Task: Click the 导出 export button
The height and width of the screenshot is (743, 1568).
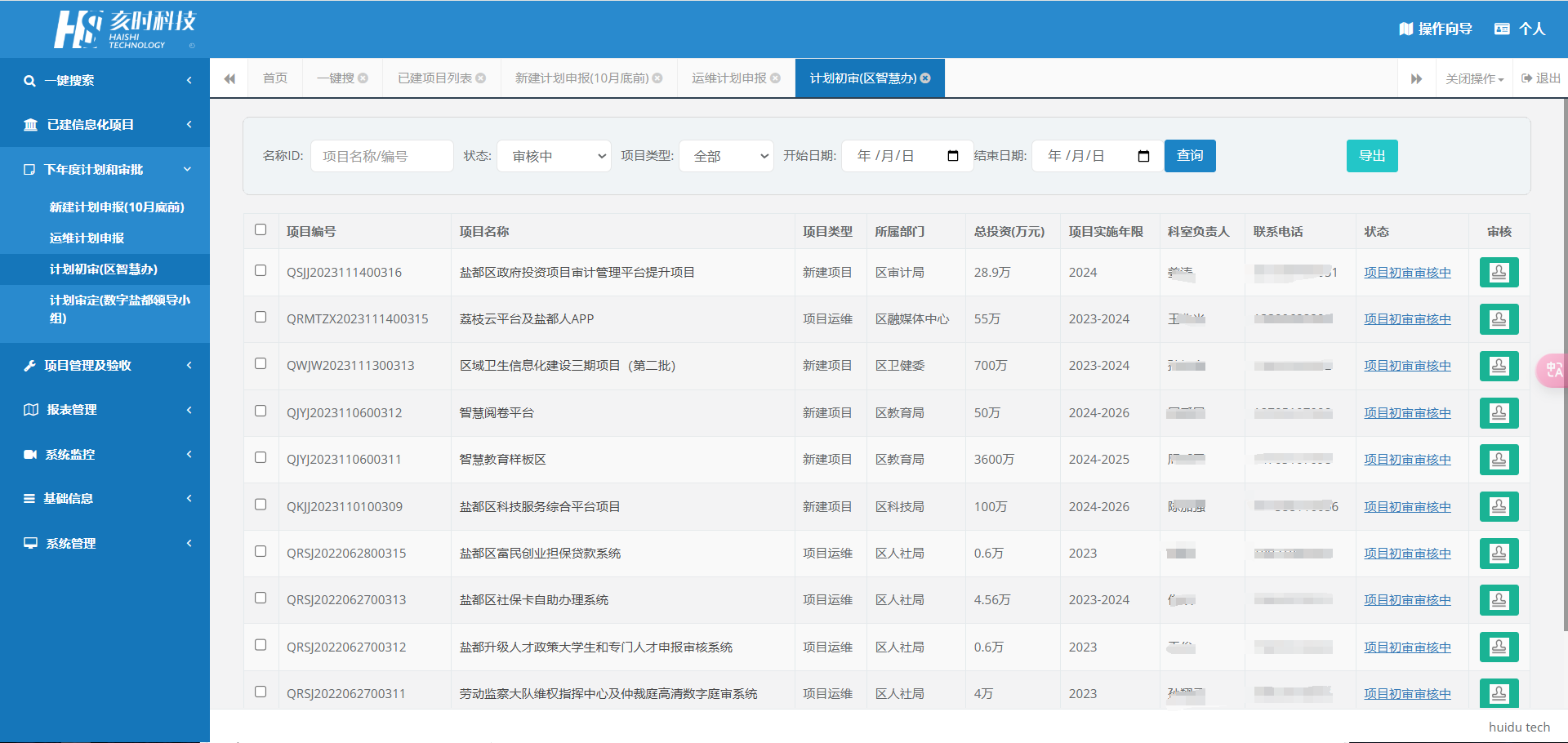Action: tap(1372, 156)
